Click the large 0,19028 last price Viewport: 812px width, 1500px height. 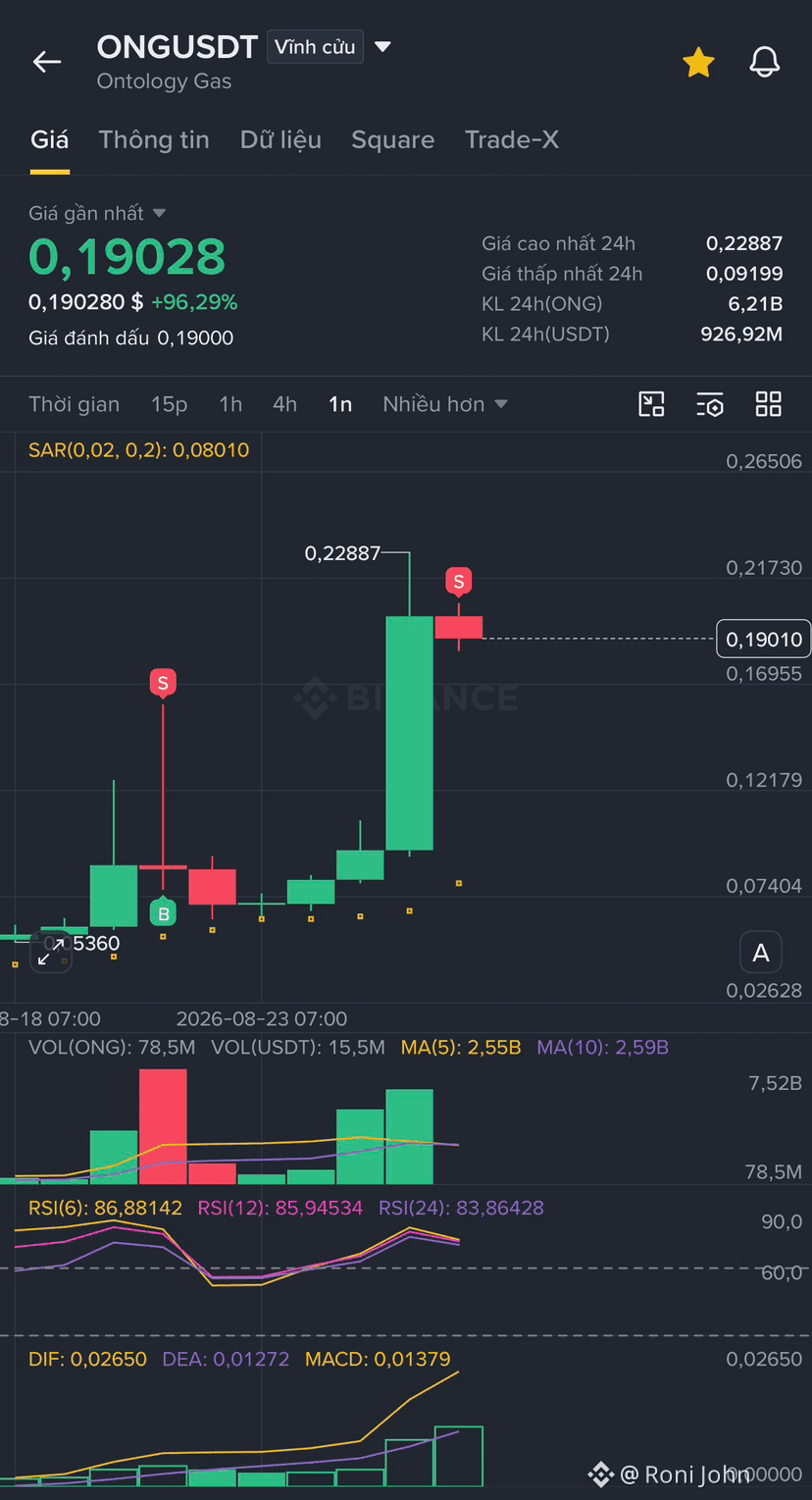click(127, 257)
